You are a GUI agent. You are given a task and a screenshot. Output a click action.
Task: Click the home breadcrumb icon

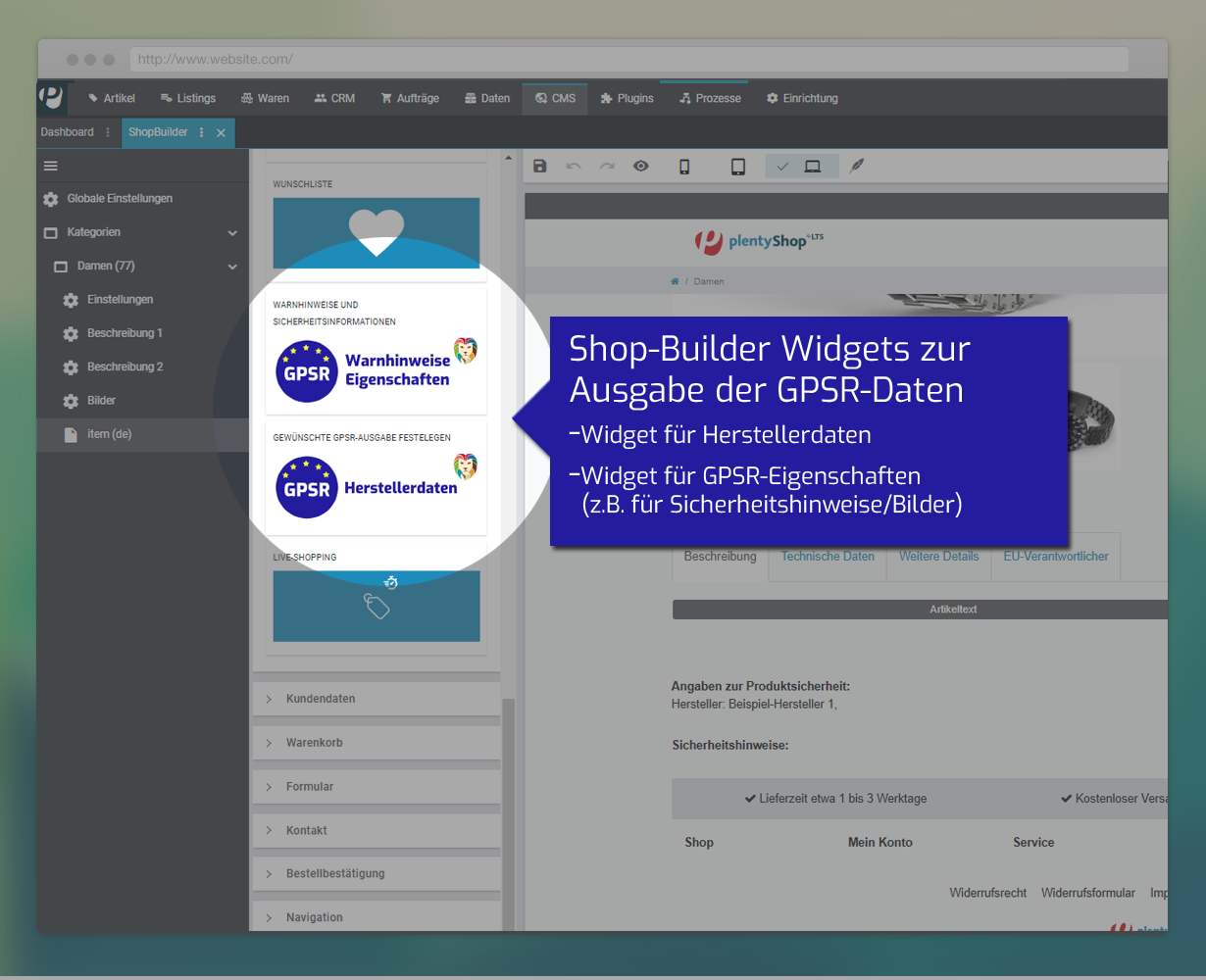[675, 281]
